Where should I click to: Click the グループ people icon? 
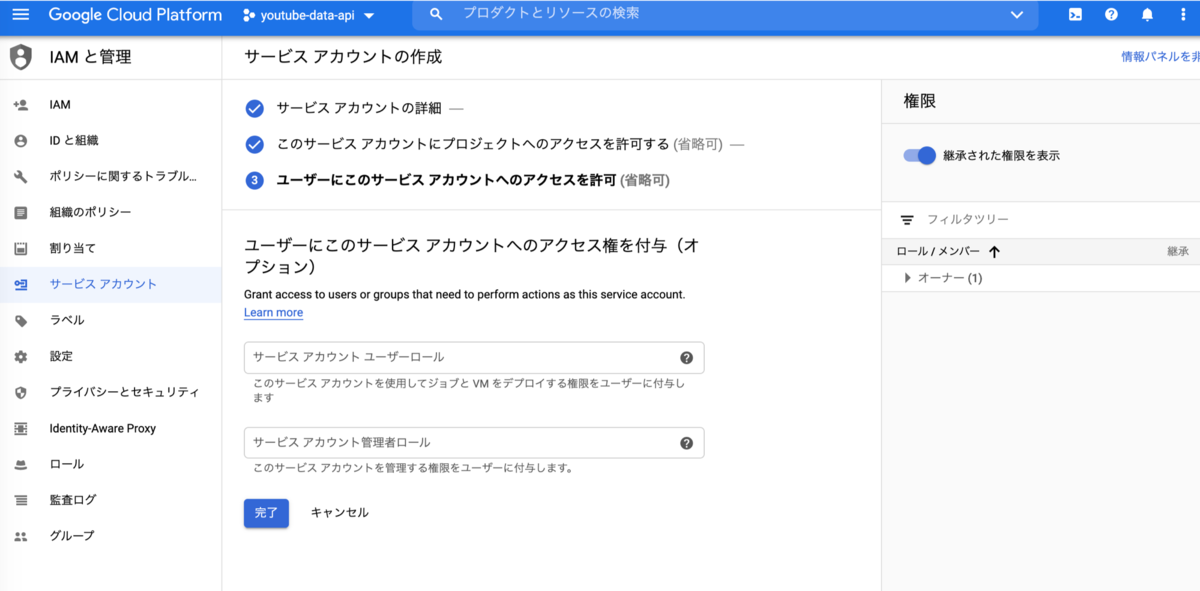tap(21, 536)
